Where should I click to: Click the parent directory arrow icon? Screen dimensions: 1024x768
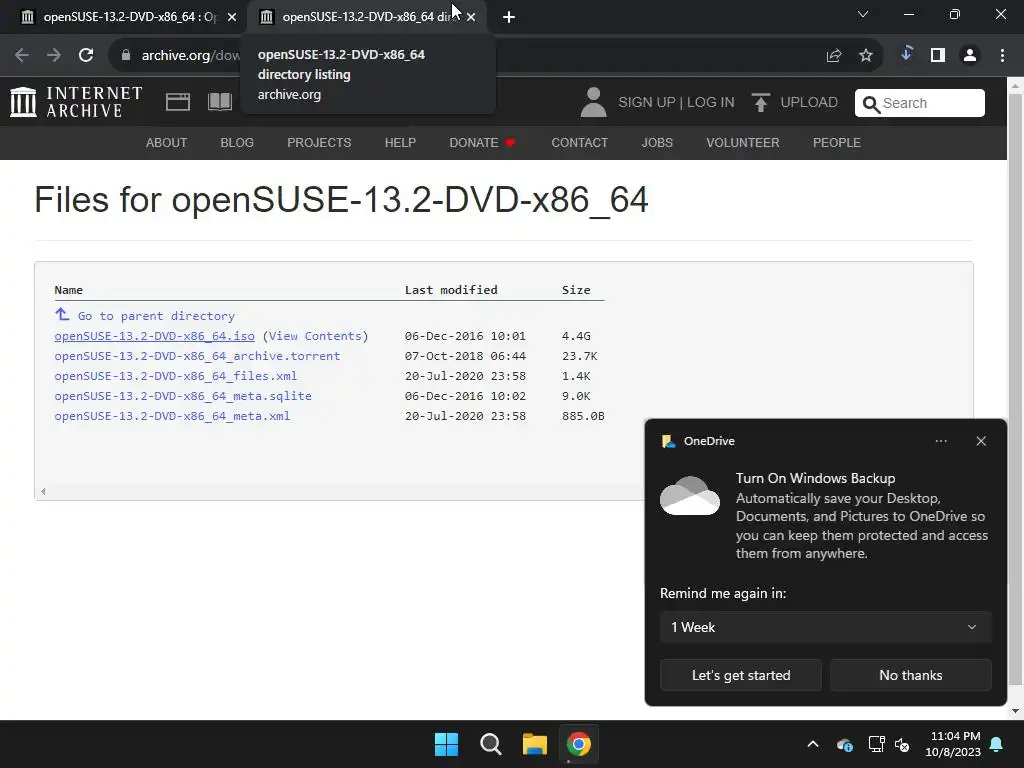tap(62, 314)
